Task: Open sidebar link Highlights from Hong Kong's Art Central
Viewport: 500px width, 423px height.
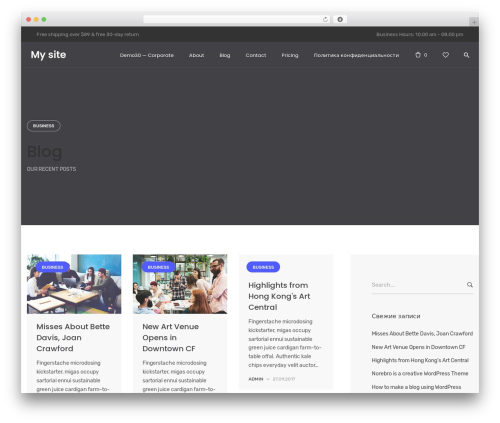Action: pos(420,360)
